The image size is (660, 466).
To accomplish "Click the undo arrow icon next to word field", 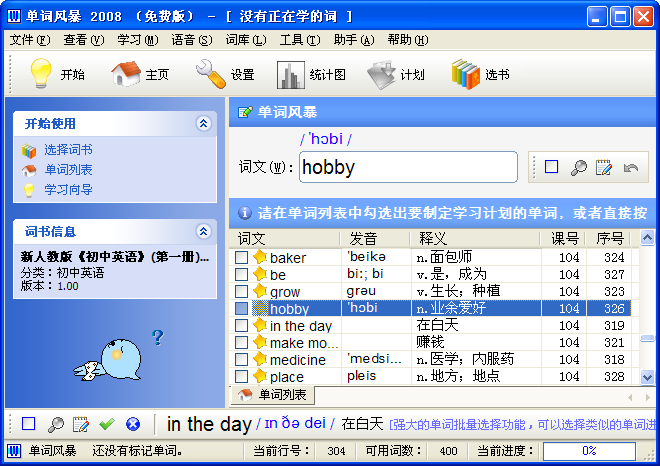I will click(630, 168).
